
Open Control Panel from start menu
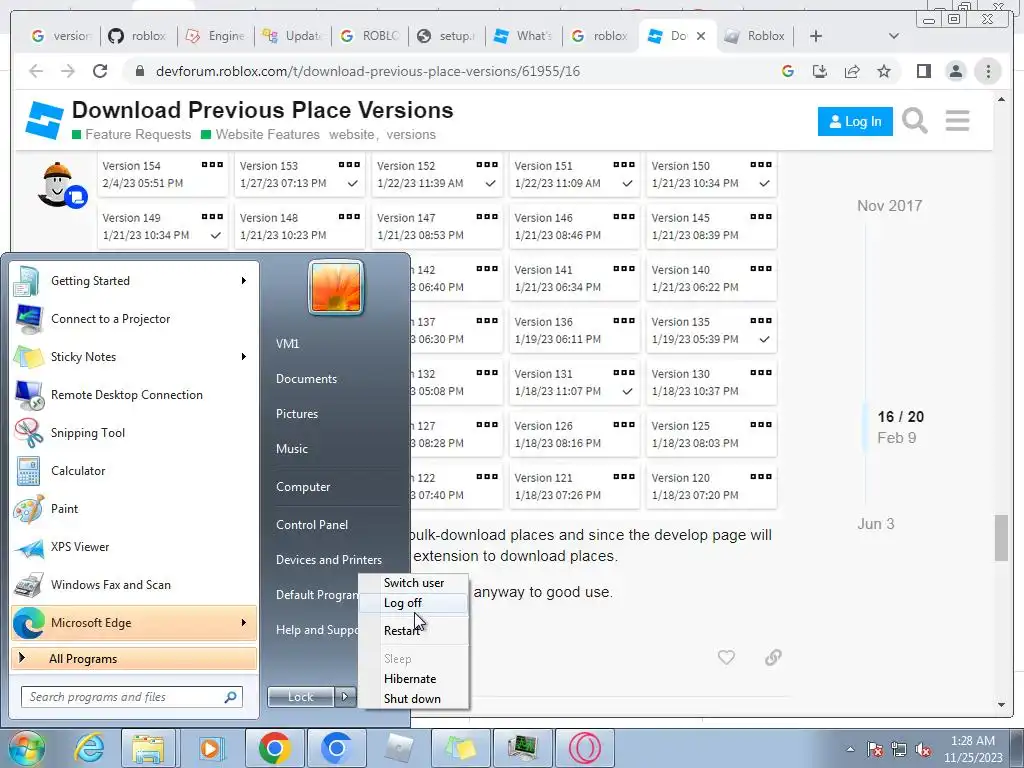coord(312,524)
